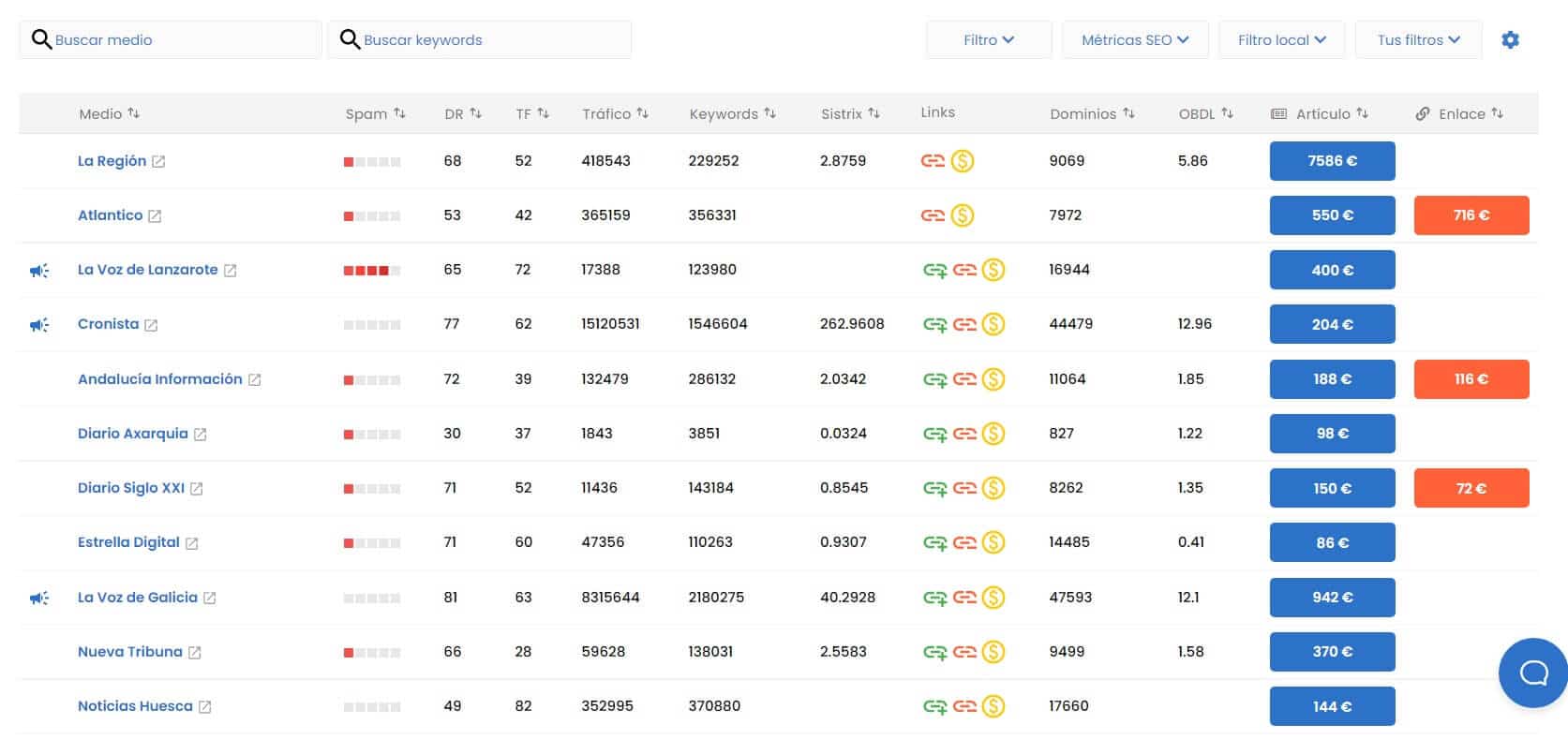This screenshot has height=739, width=1568.
Task: Open external link icon beside Diario Axarquia
Action: pyautogui.click(x=200, y=434)
